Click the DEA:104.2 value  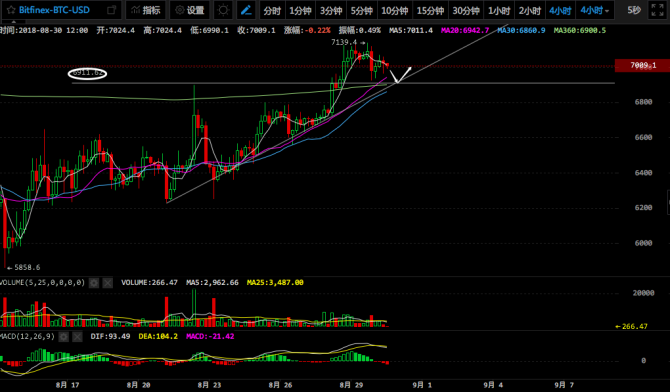point(158,336)
